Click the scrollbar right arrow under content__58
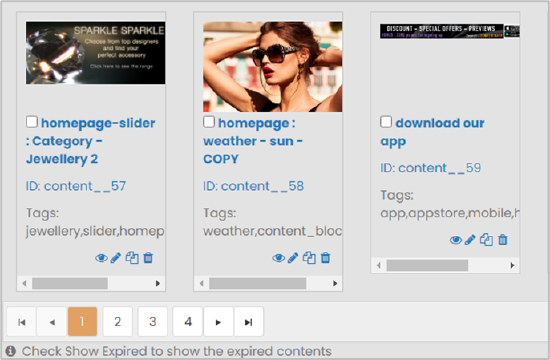The image size is (550, 360). (335, 283)
